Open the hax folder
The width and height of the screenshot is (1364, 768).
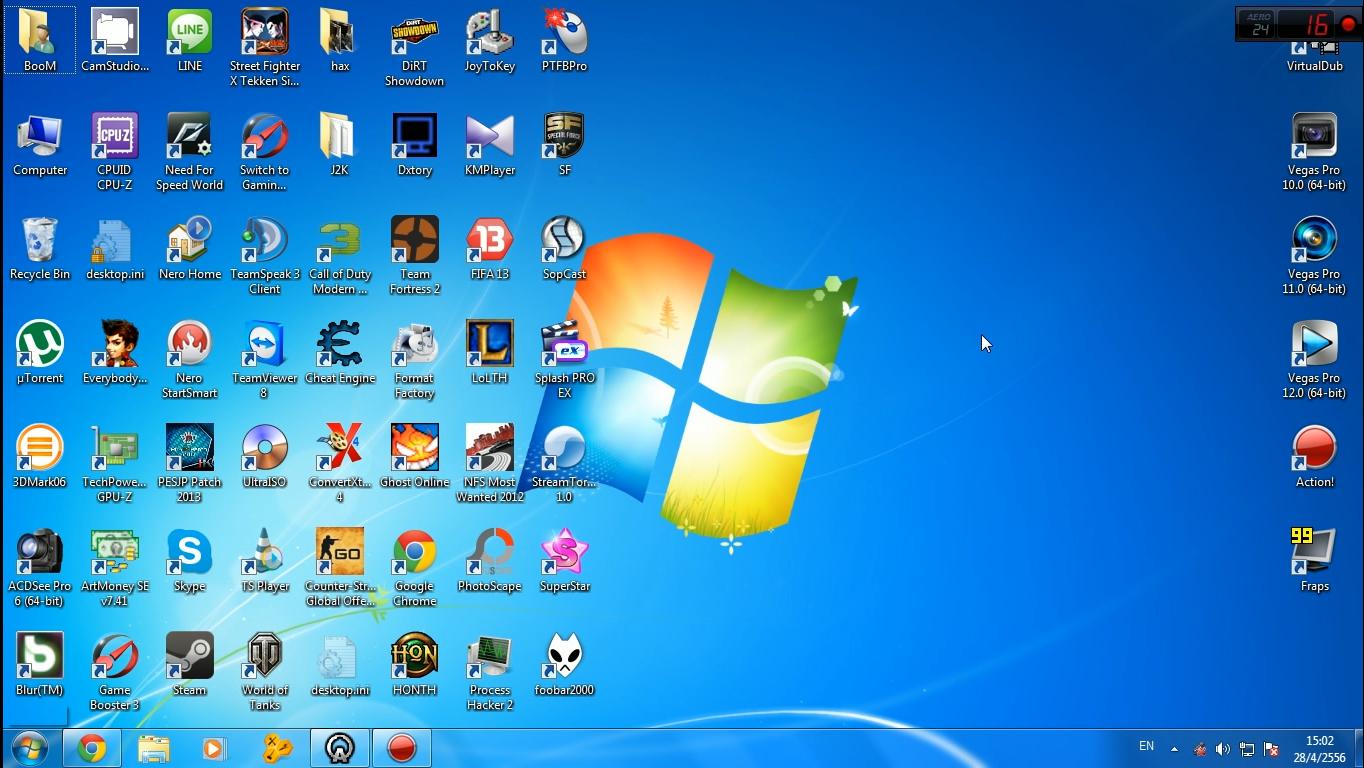(x=340, y=40)
